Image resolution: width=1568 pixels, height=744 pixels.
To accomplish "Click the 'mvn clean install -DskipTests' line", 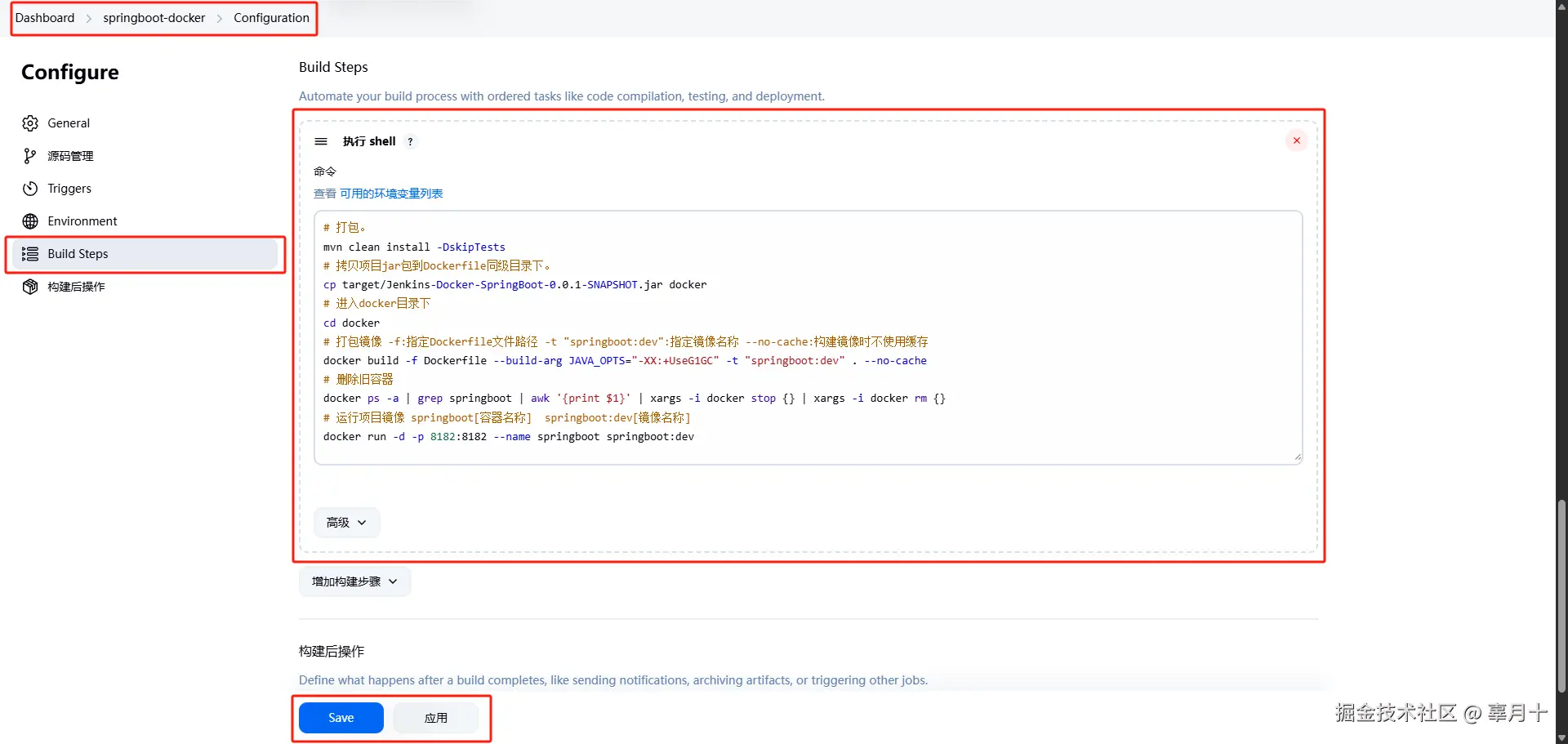I will [x=414, y=247].
